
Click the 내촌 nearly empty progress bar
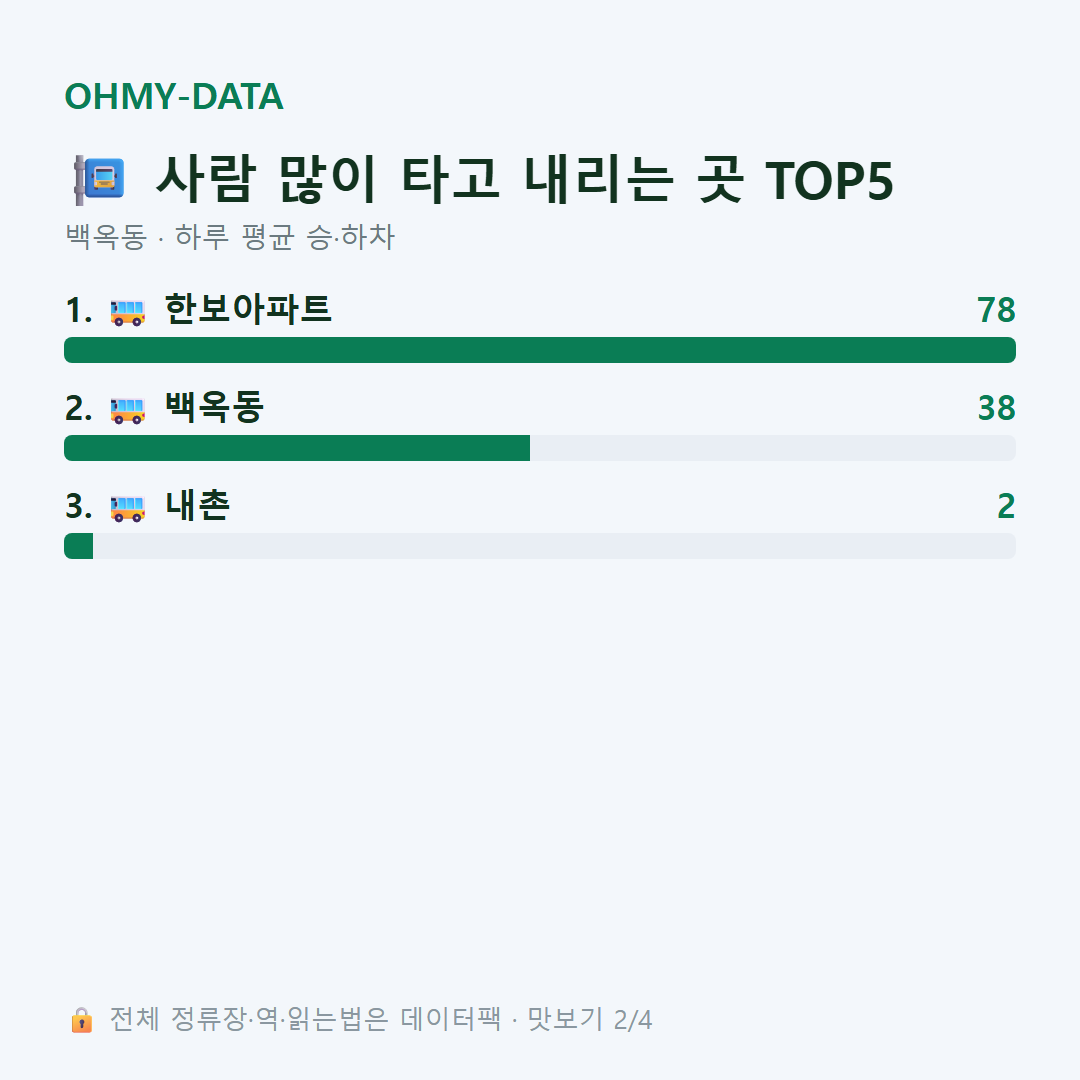pyautogui.click(x=540, y=546)
